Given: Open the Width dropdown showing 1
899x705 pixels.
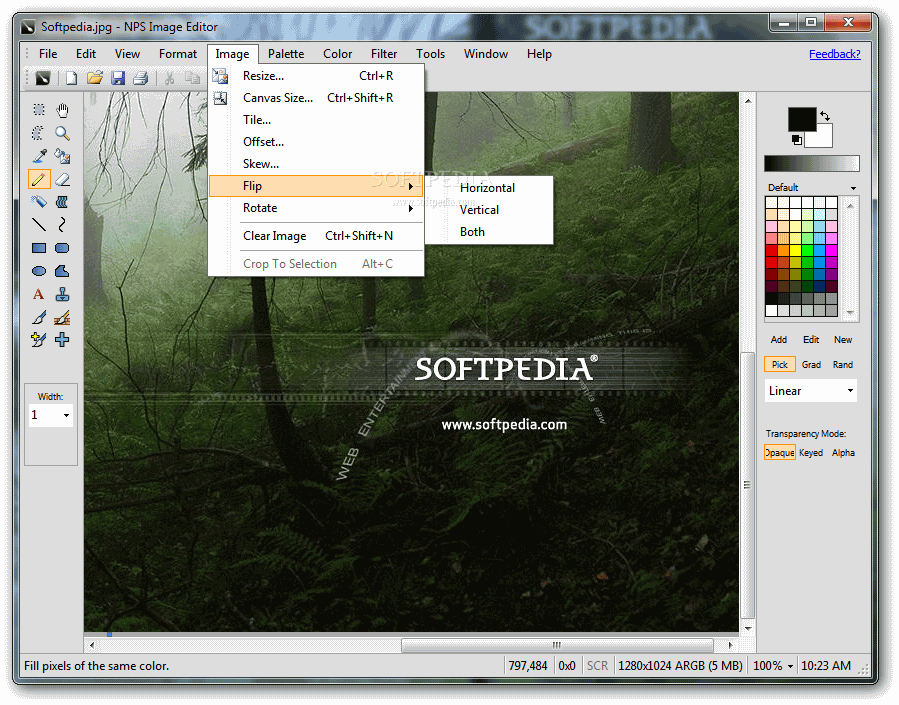Looking at the screenshot, I should tap(51, 415).
